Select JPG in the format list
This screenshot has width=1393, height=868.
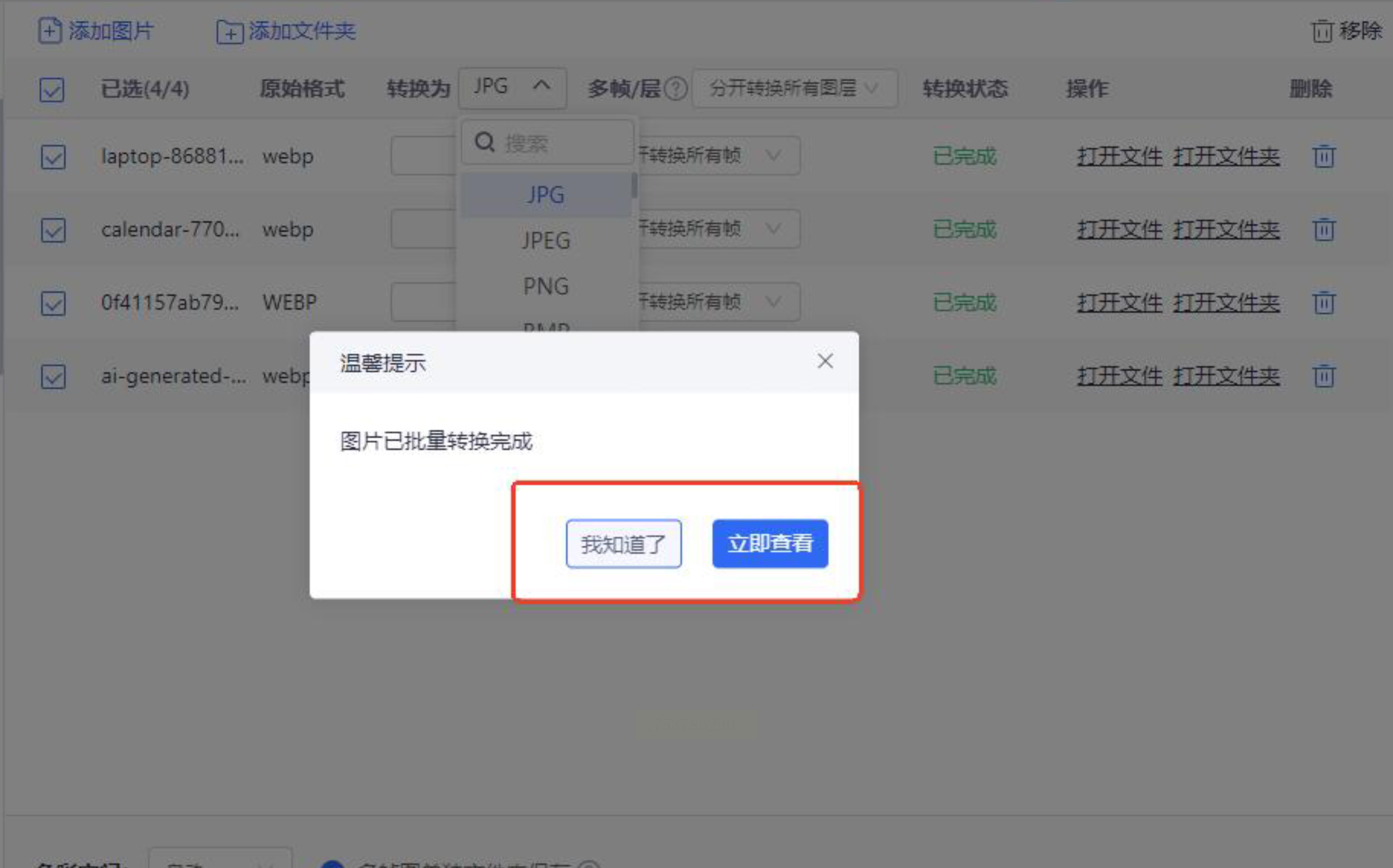pos(545,195)
